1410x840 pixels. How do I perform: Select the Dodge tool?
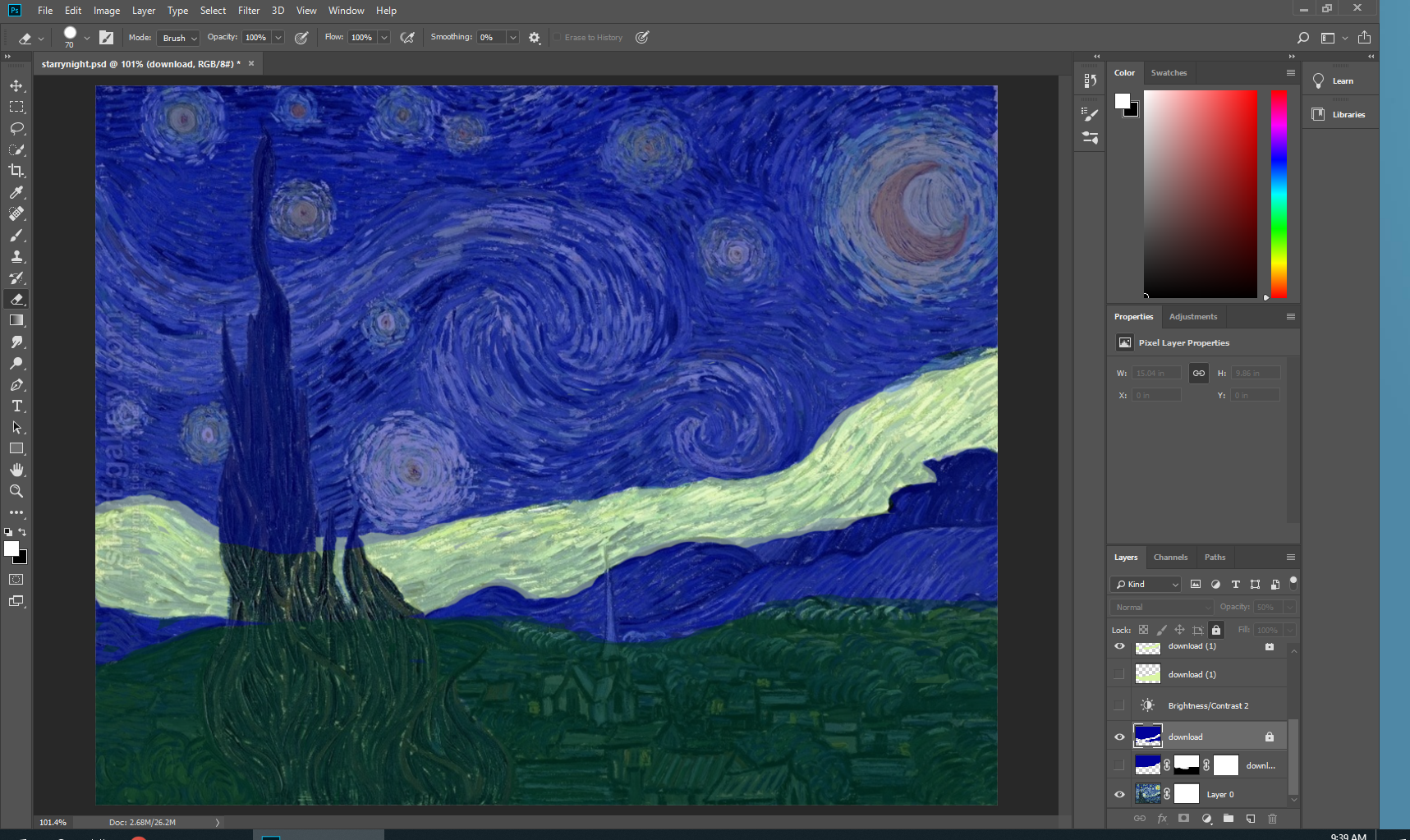(16, 363)
